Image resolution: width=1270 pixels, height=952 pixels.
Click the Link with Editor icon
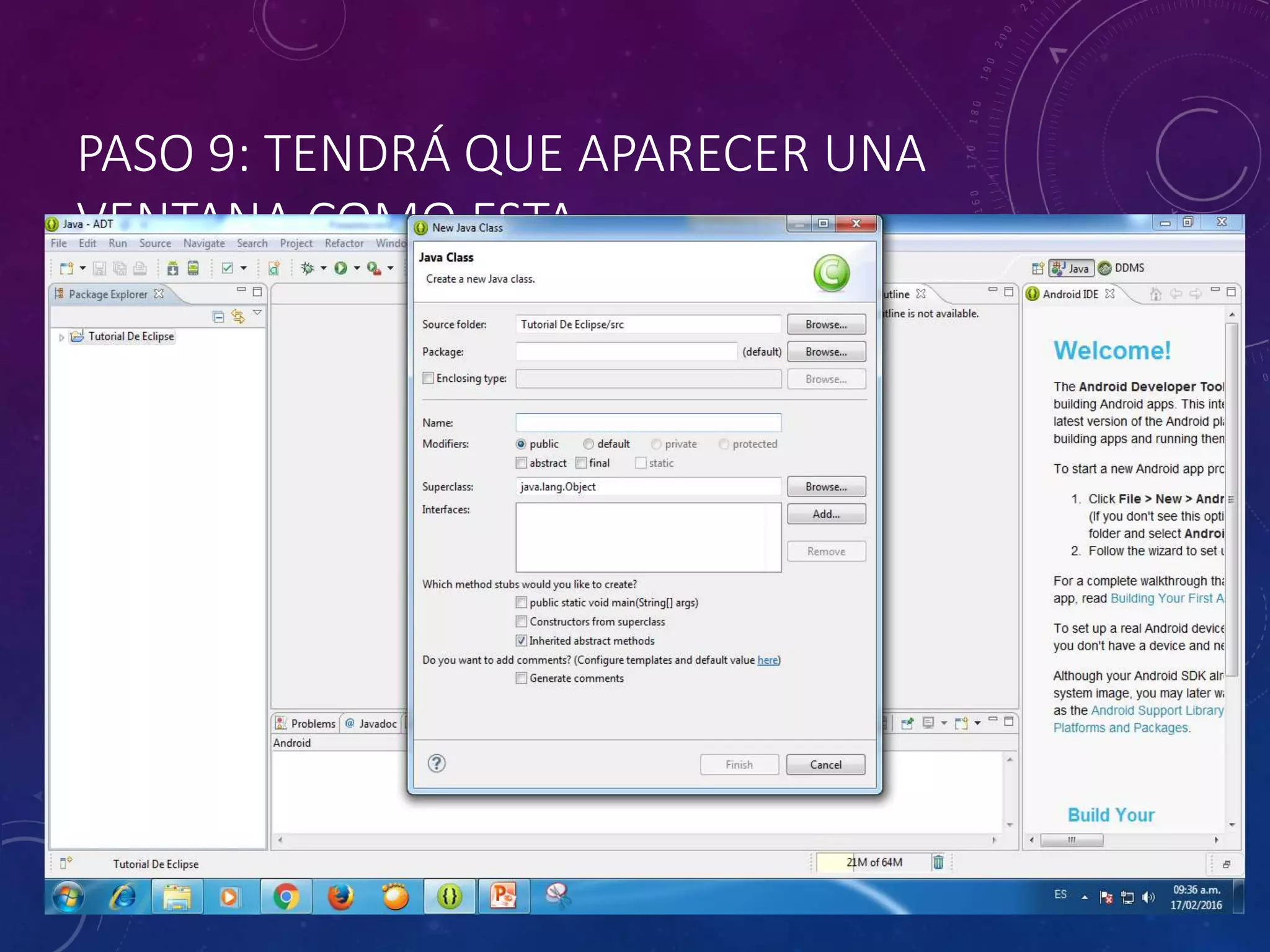(238, 317)
